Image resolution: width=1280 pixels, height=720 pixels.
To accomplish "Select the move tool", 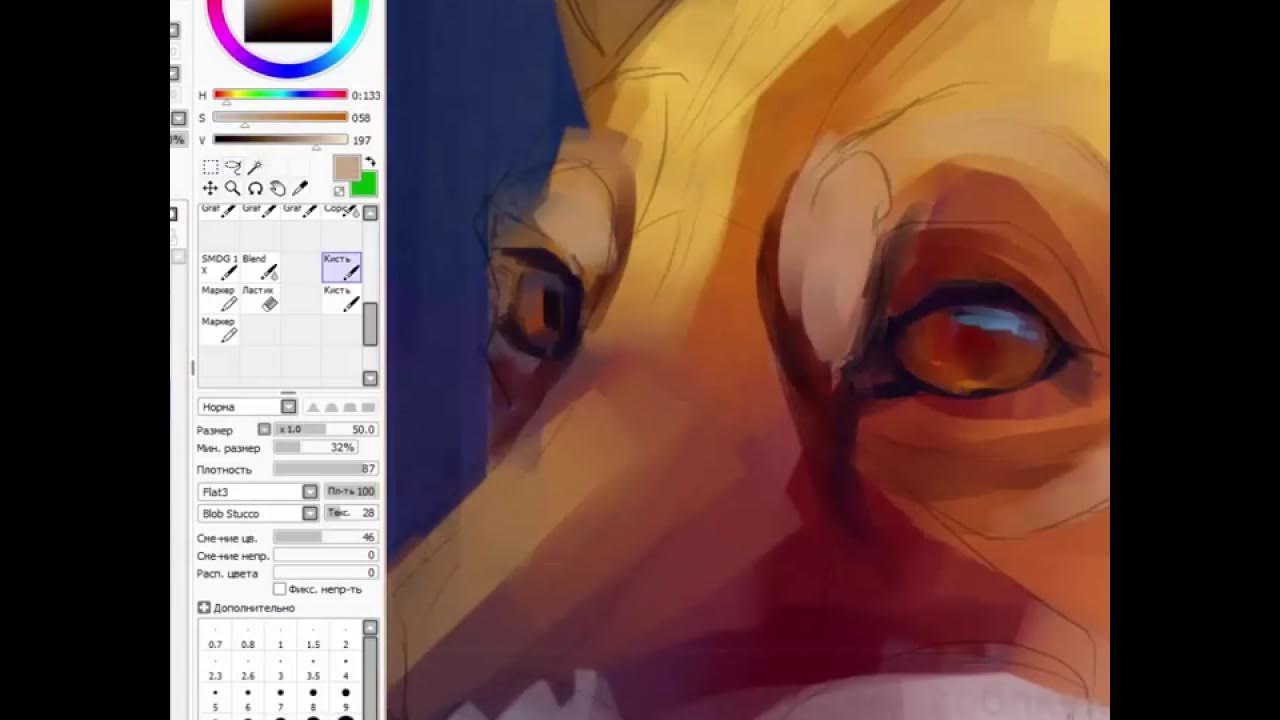I will 211,188.
